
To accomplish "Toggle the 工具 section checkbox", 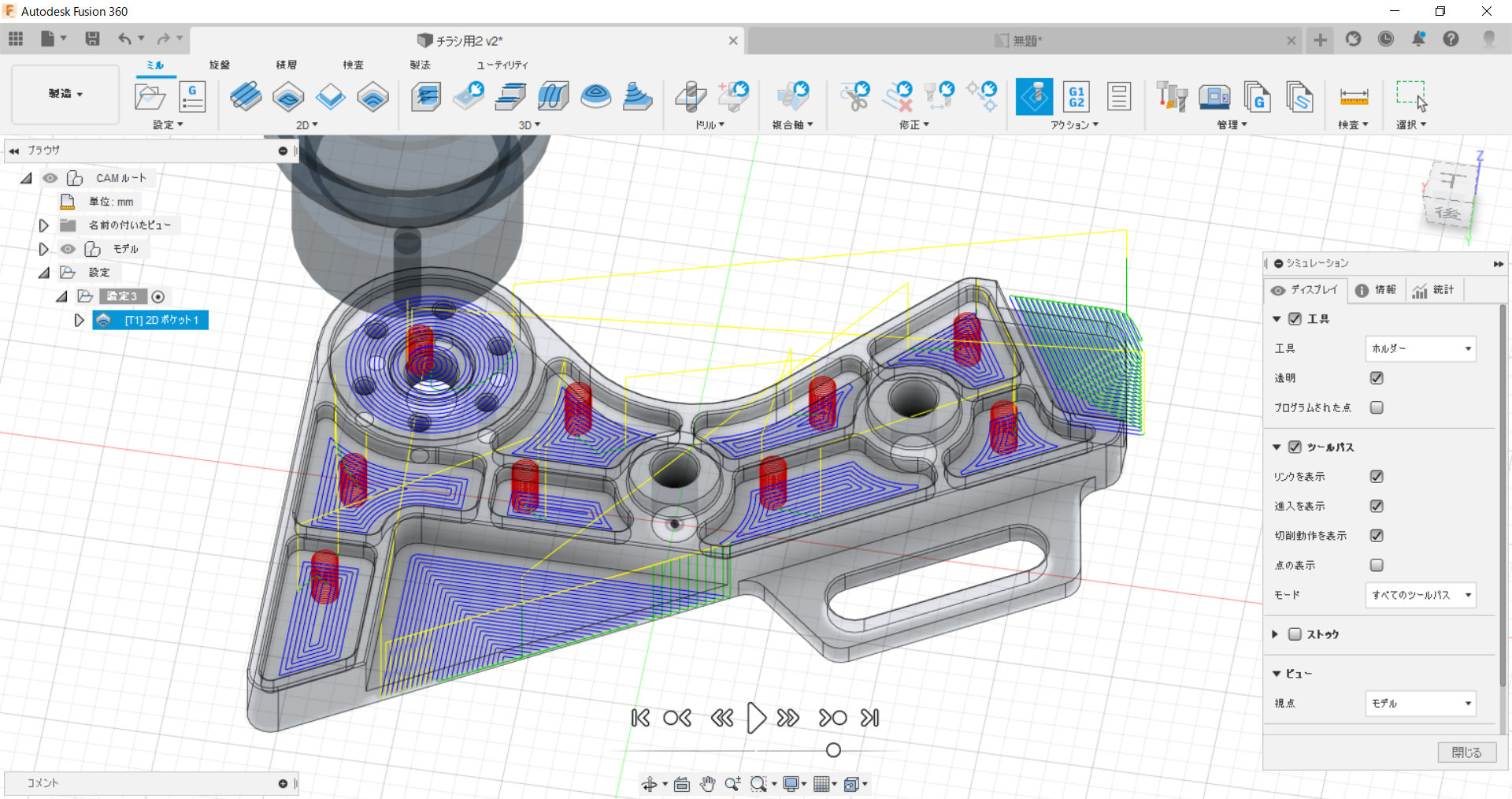I will (x=1295, y=318).
